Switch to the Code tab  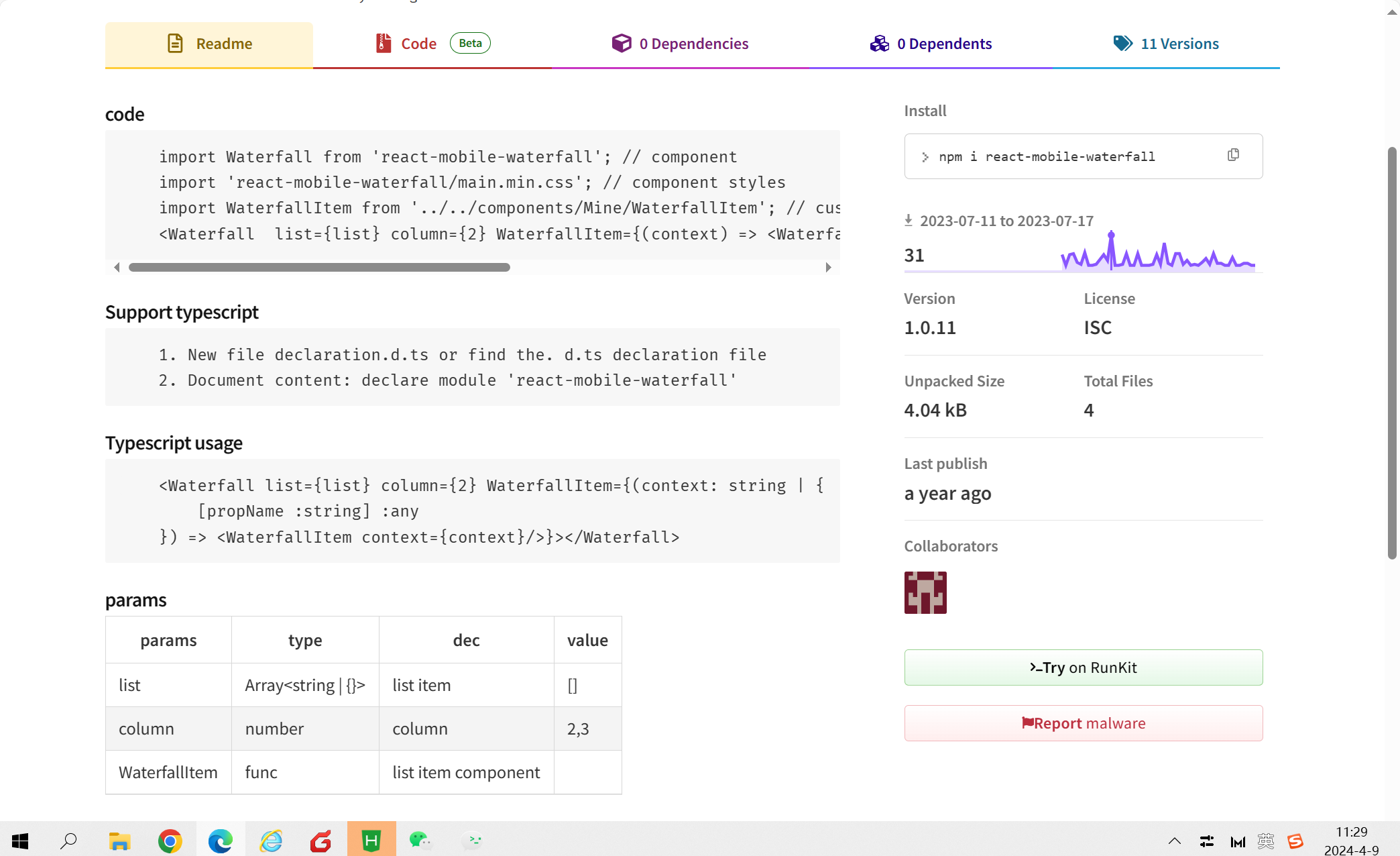[x=432, y=44]
